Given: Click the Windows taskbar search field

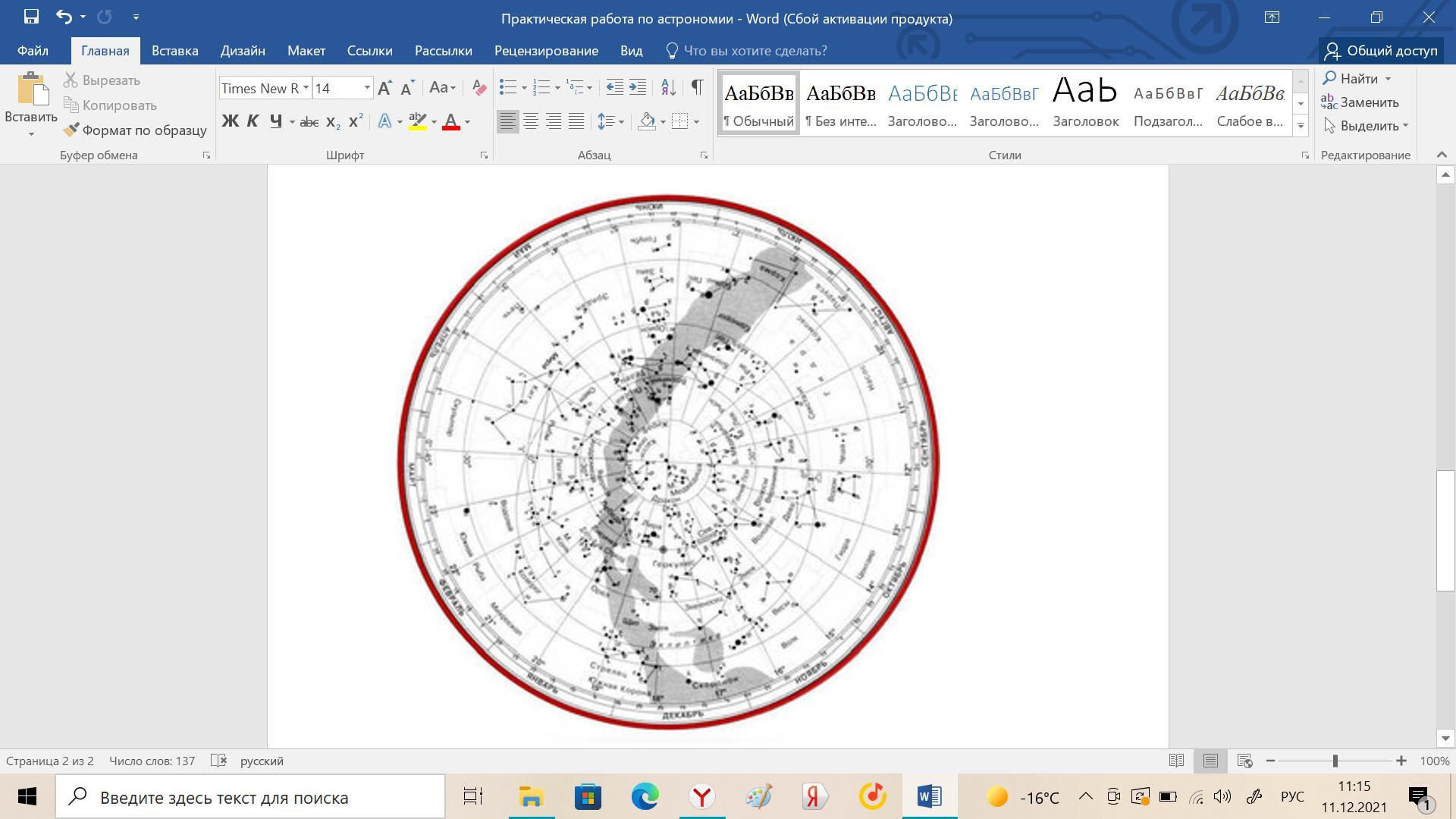Looking at the screenshot, I should tap(250, 797).
